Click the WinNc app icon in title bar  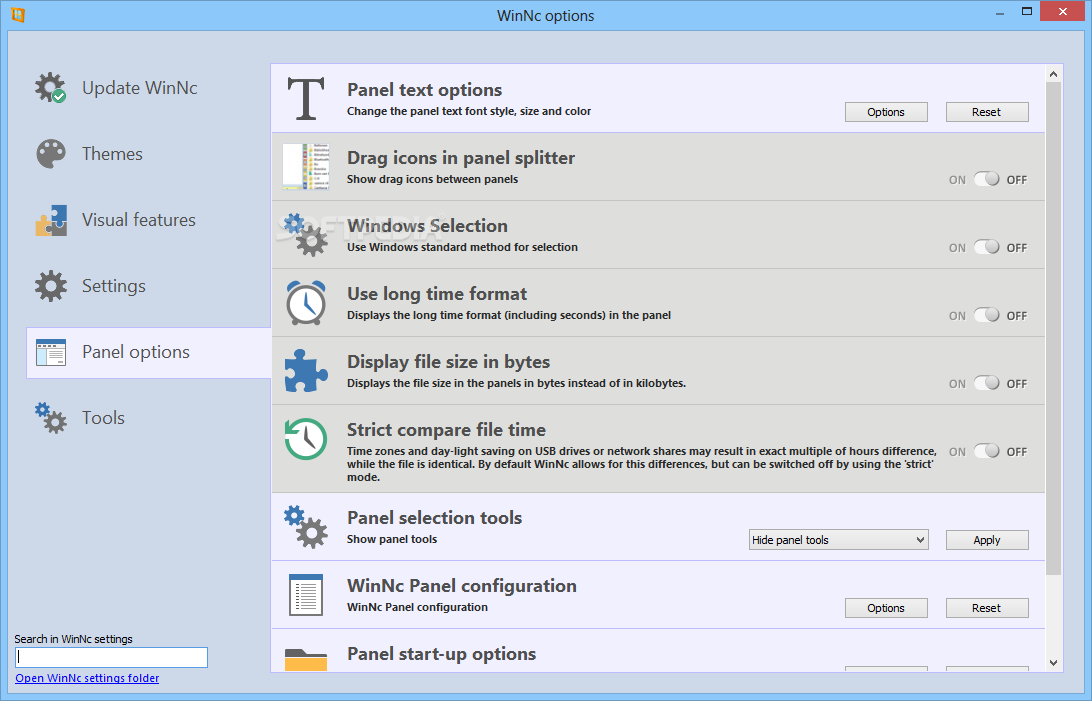[x=18, y=15]
